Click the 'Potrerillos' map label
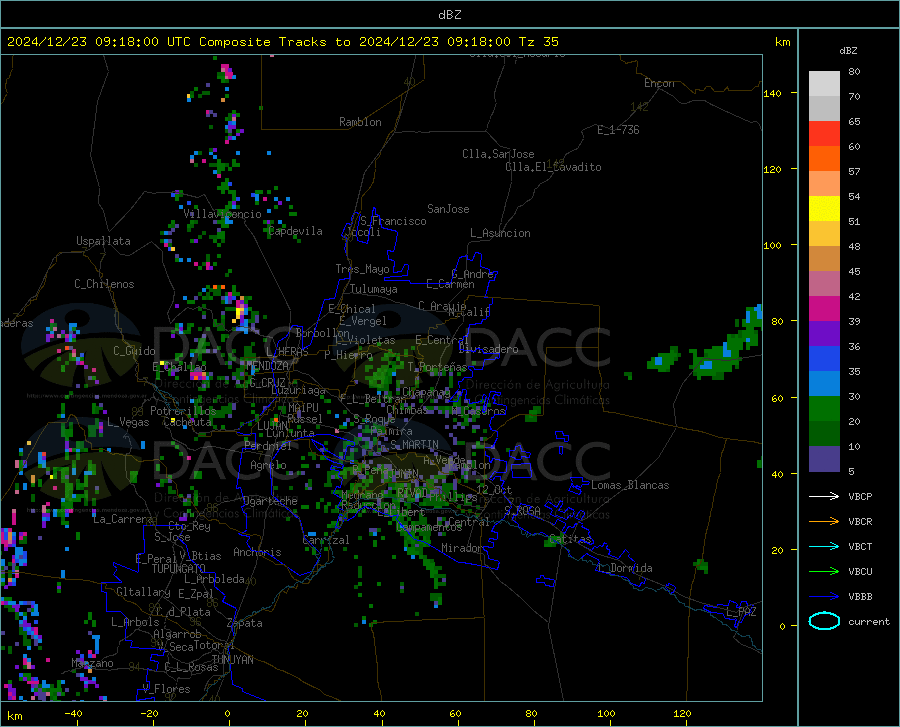Screen dimensions: 900x727 (x=183, y=411)
